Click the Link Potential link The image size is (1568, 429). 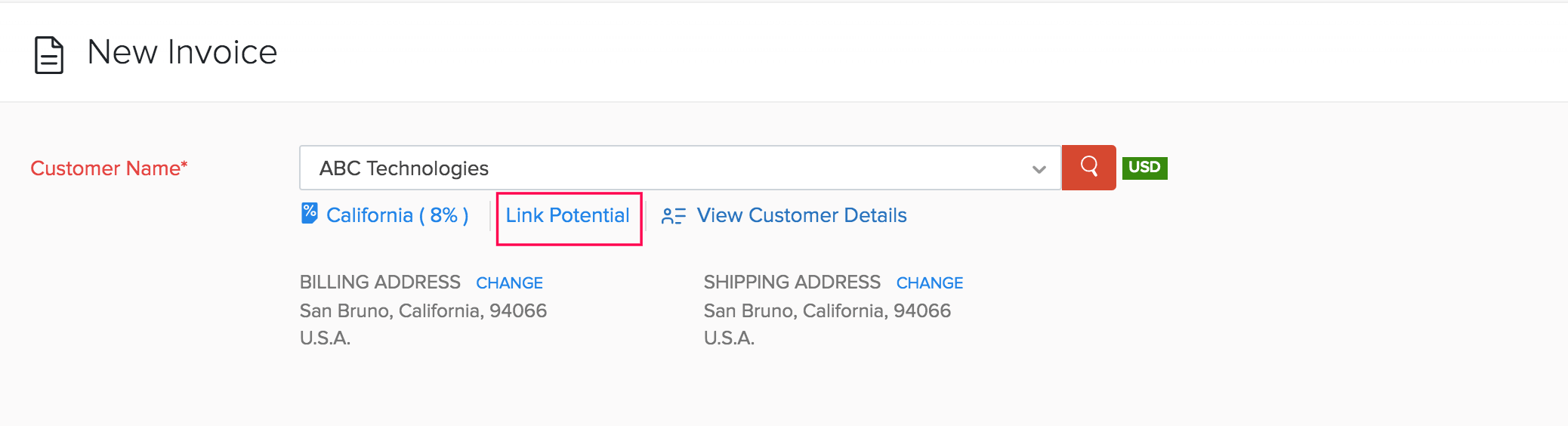pyautogui.click(x=567, y=216)
